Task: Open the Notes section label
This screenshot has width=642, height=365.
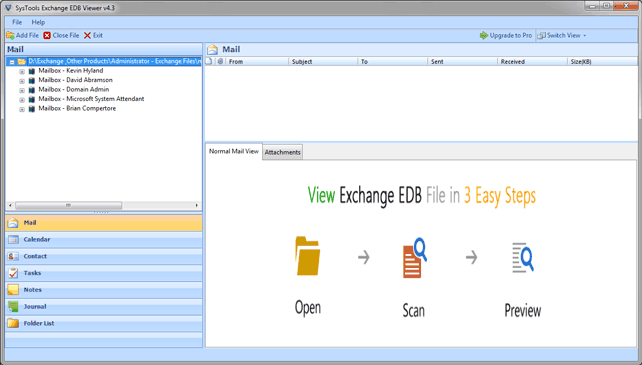Action: (33, 290)
